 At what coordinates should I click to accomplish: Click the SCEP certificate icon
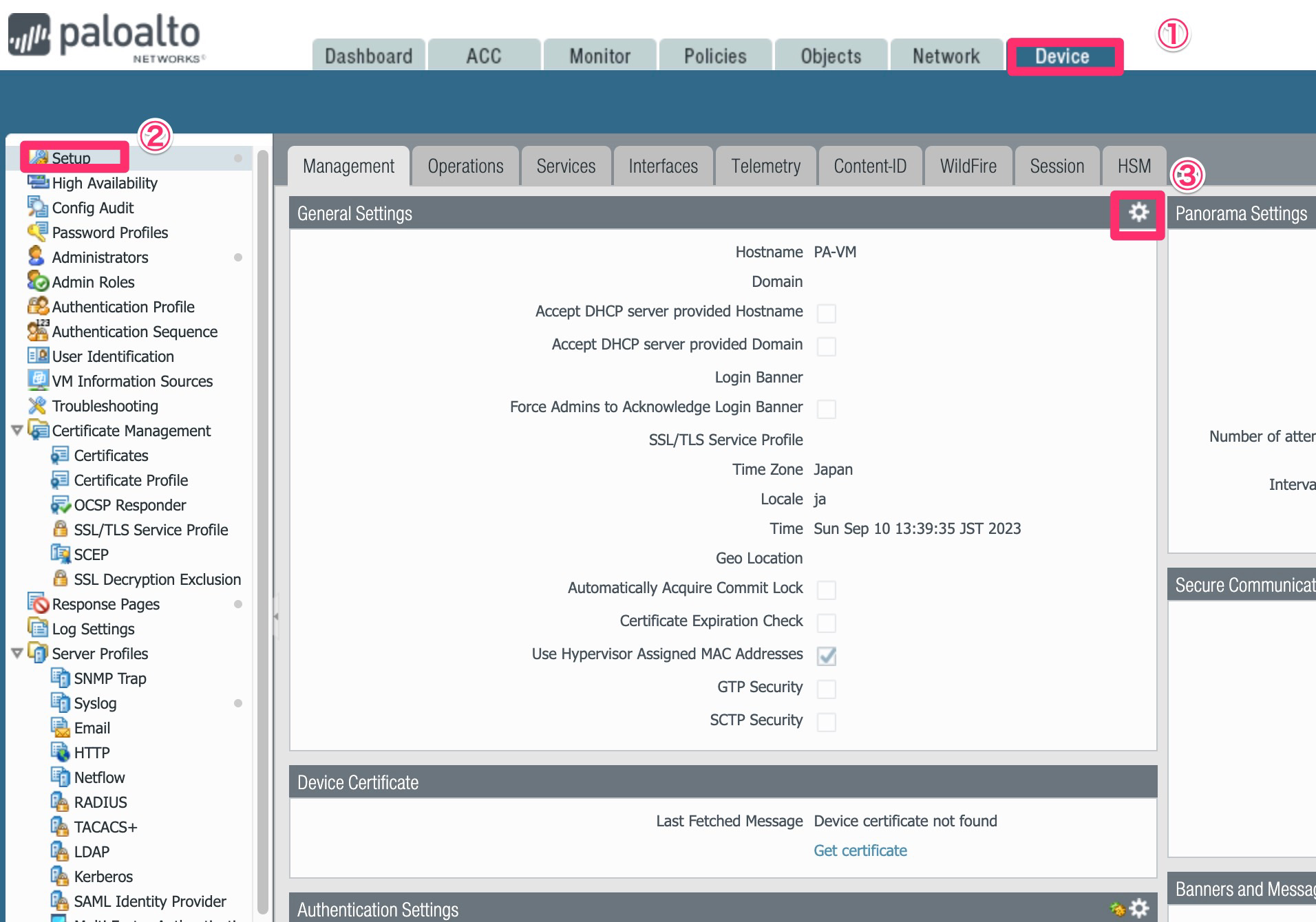(x=61, y=555)
